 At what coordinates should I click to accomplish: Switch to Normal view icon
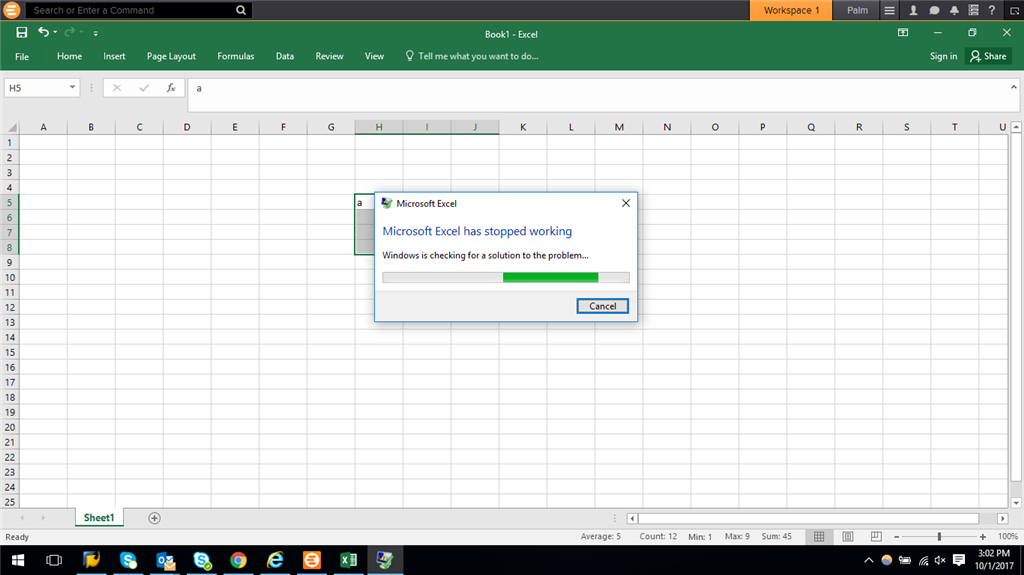click(x=819, y=536)
